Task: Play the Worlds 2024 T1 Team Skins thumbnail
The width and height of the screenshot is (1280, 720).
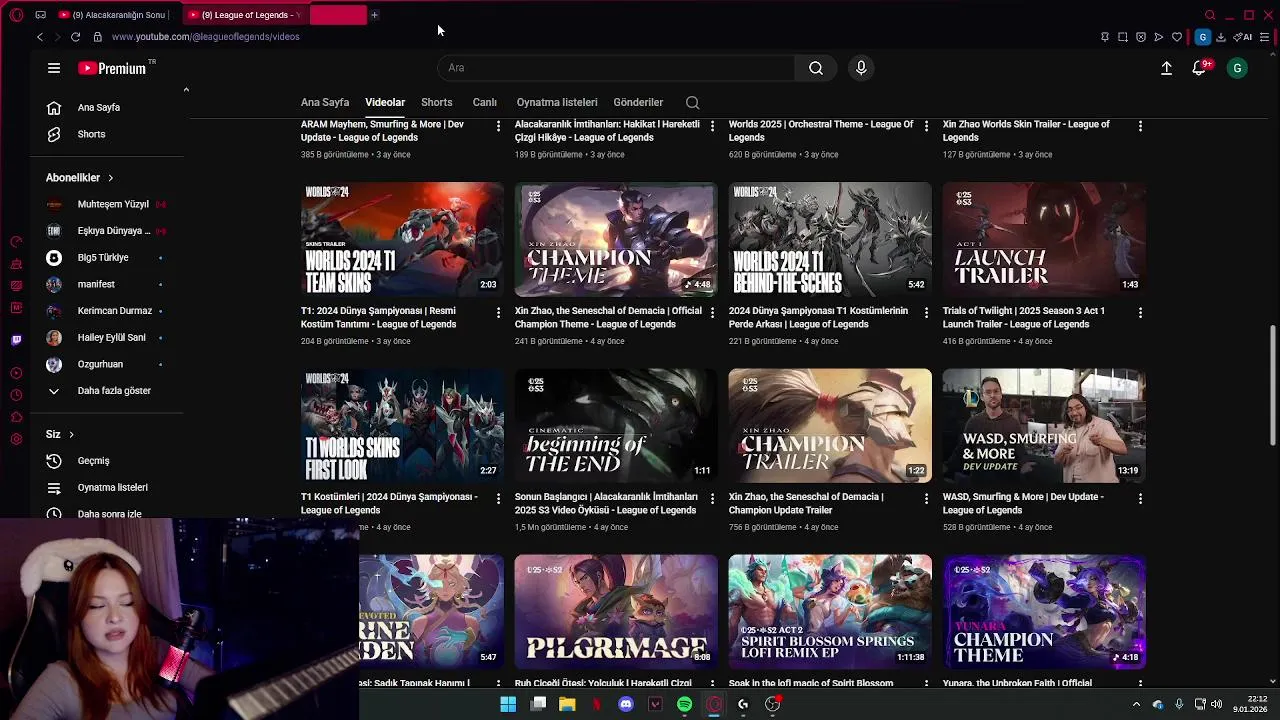Action: (402, 239)
